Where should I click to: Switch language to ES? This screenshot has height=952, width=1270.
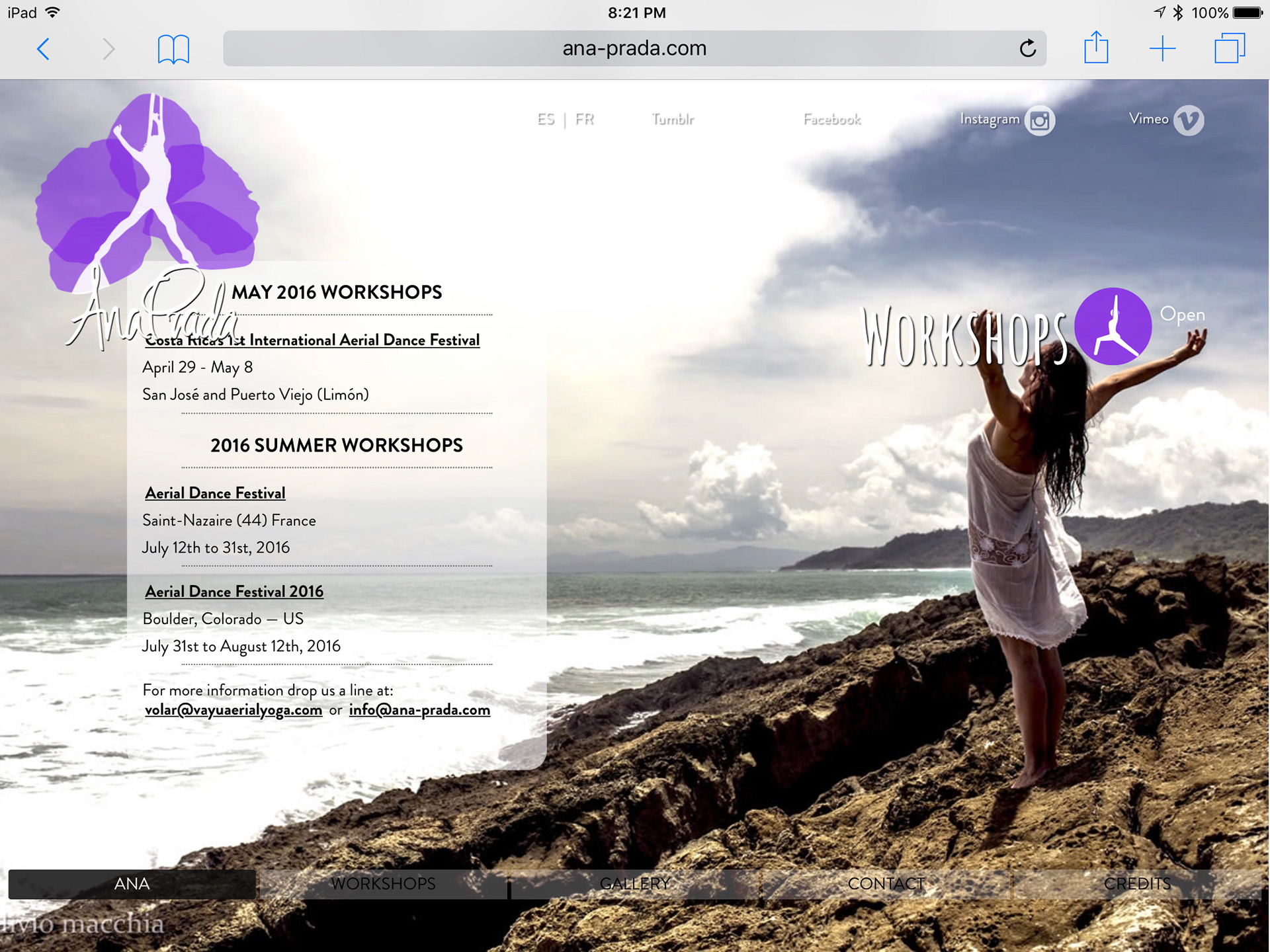(546, 120)
